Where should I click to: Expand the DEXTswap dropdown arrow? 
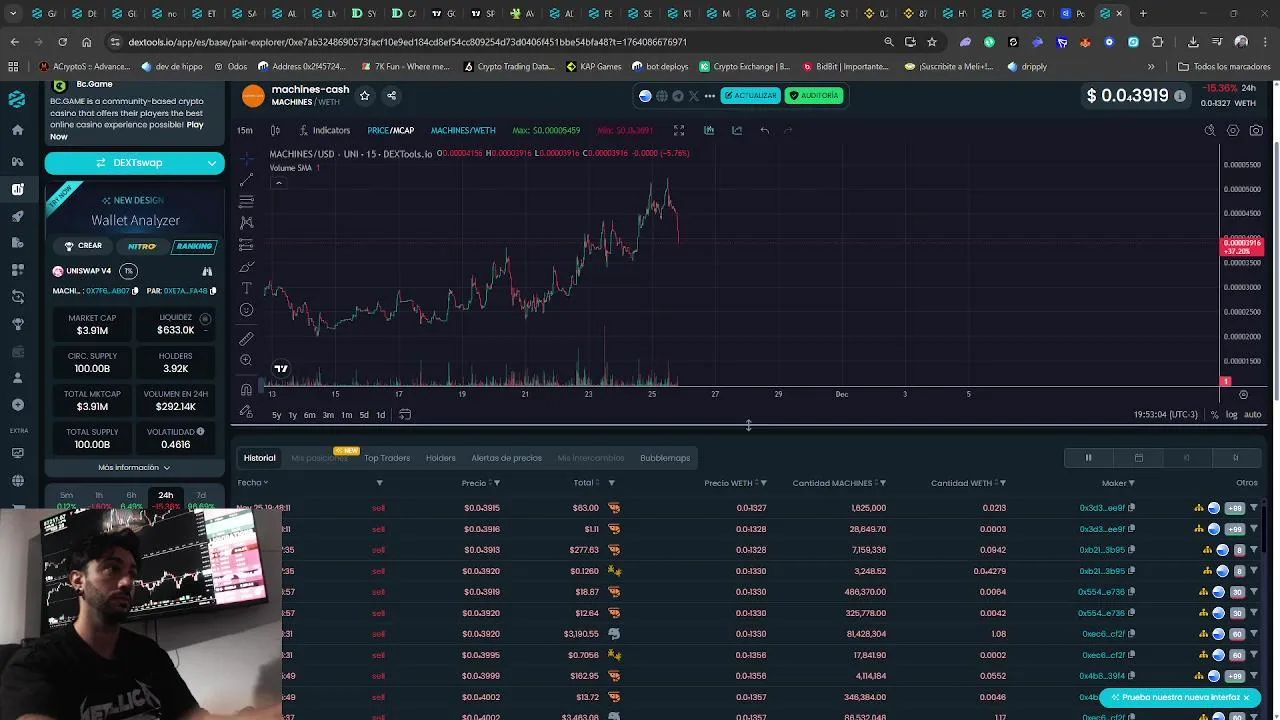(212, 163)
